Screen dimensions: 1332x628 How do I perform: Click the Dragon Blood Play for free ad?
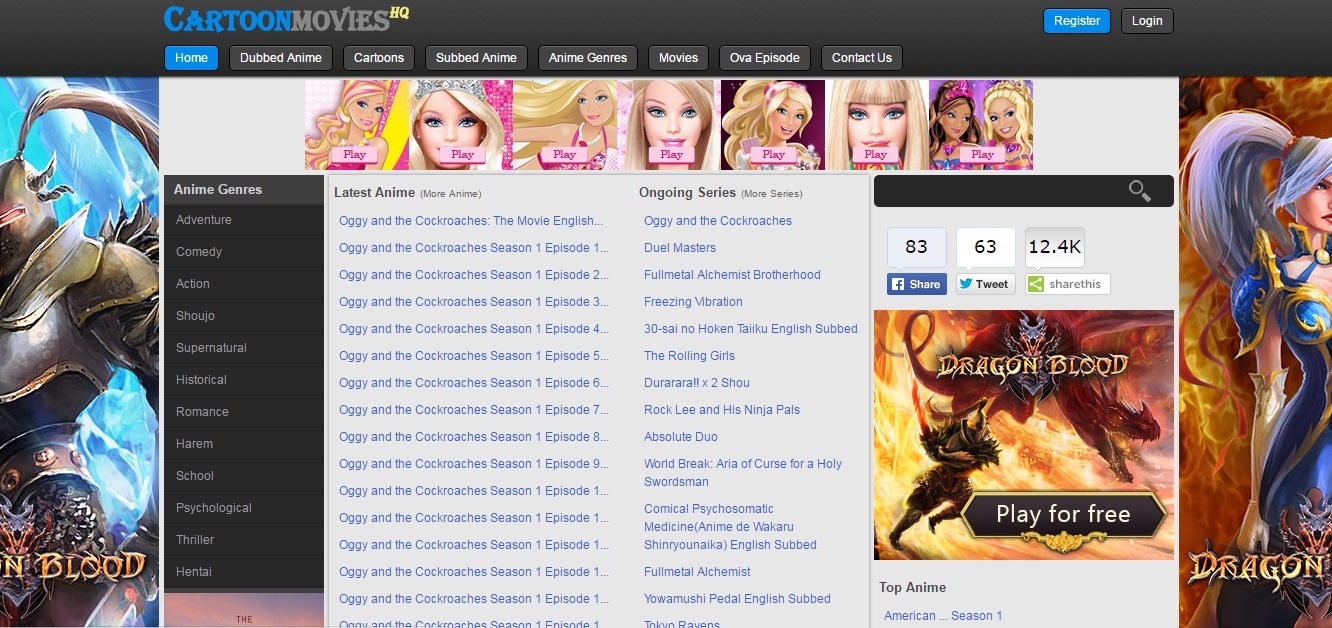tap(1024, 434)
